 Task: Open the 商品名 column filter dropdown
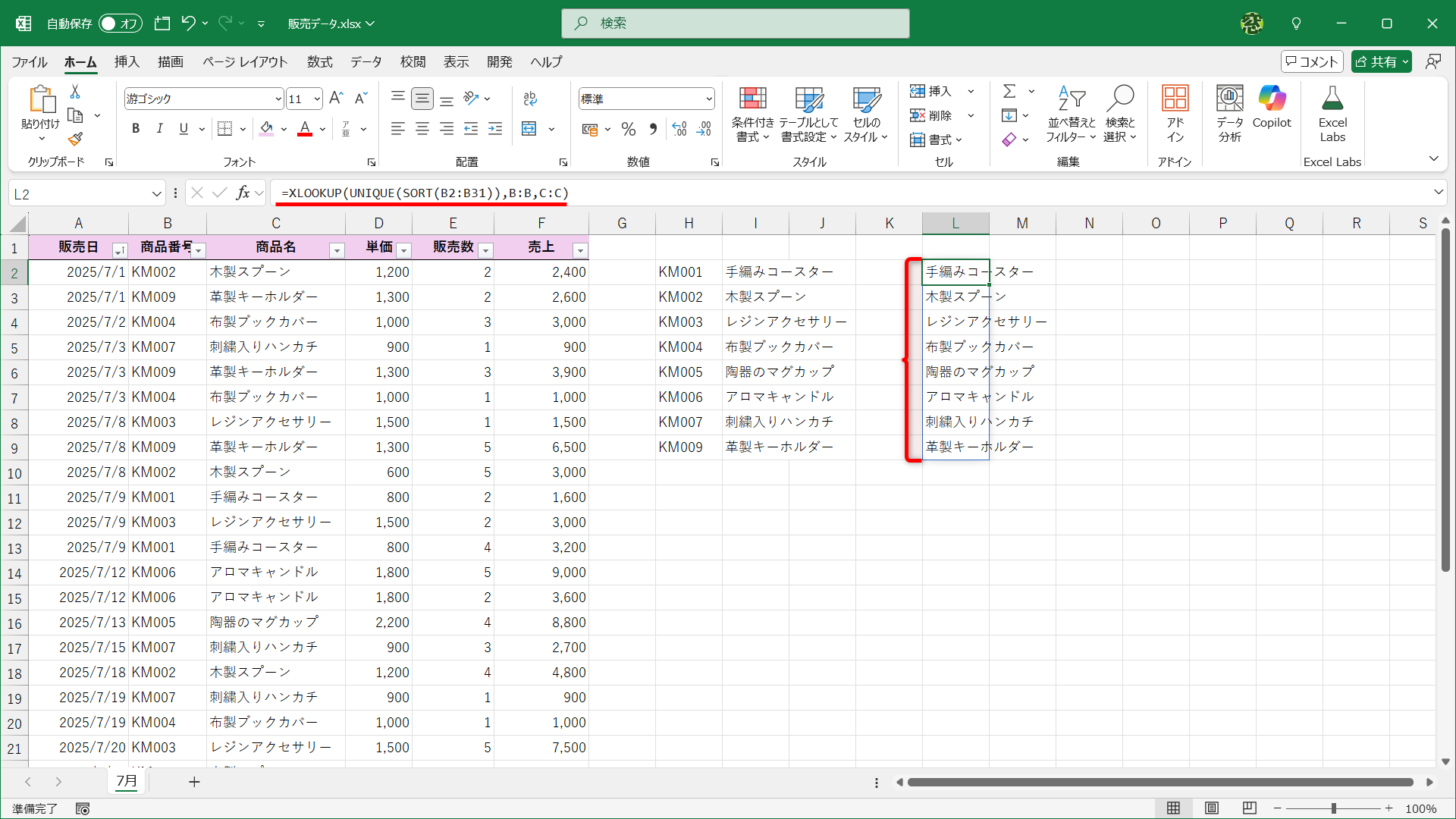click(336, 250)
